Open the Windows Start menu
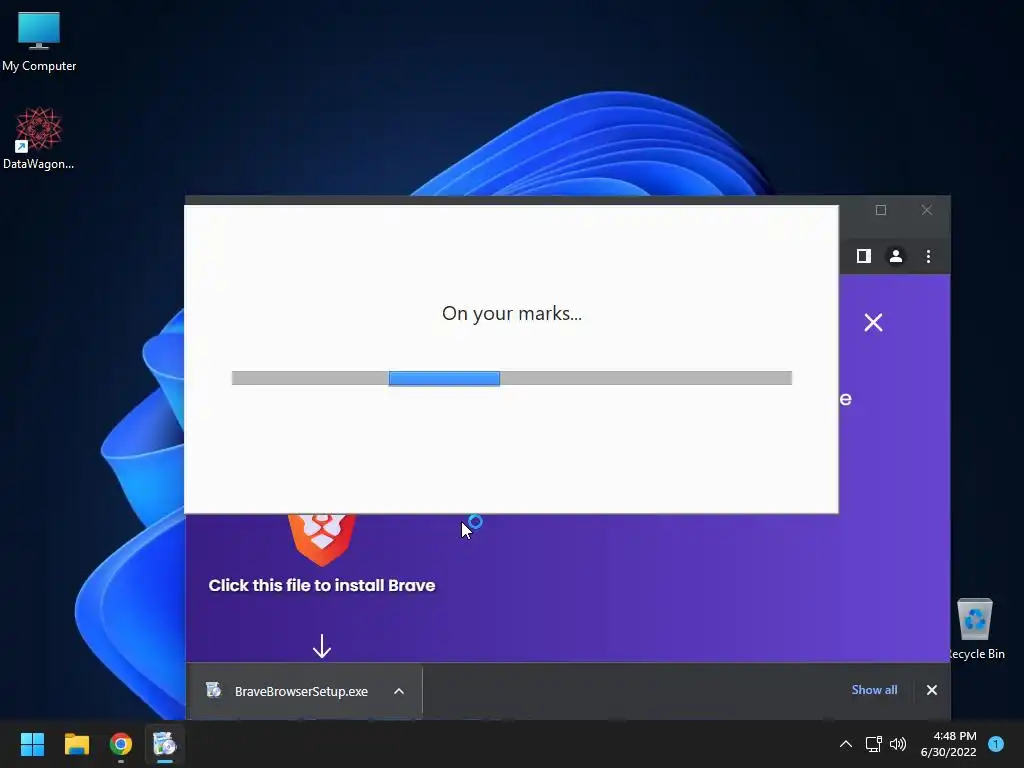 coord(32,744)
